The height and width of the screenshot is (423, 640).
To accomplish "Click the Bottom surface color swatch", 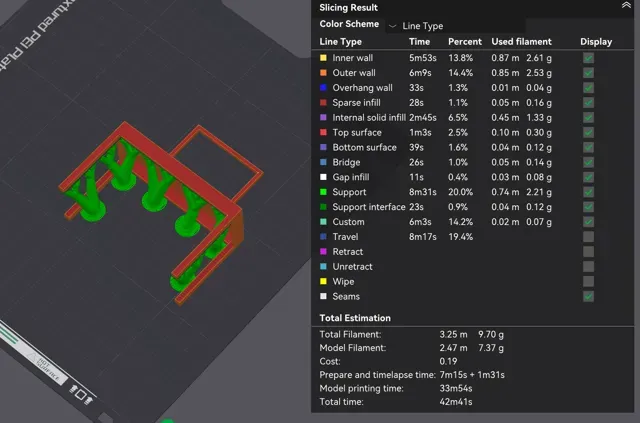I will [323, 147].
